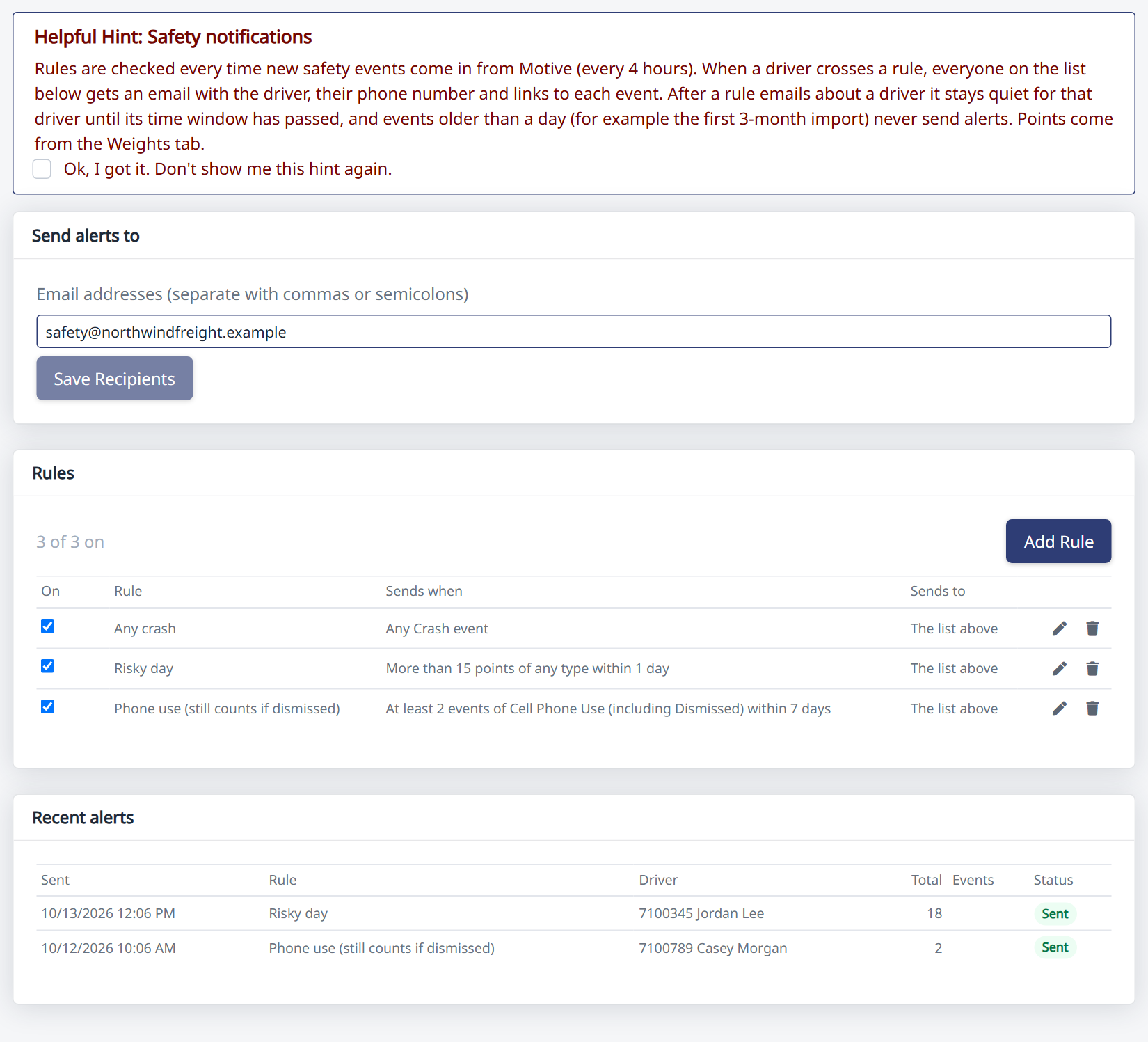The width and height of the screenshot is (1148, 1042).
Task: Delete the Any crash rule
Action: [1092, 629]
